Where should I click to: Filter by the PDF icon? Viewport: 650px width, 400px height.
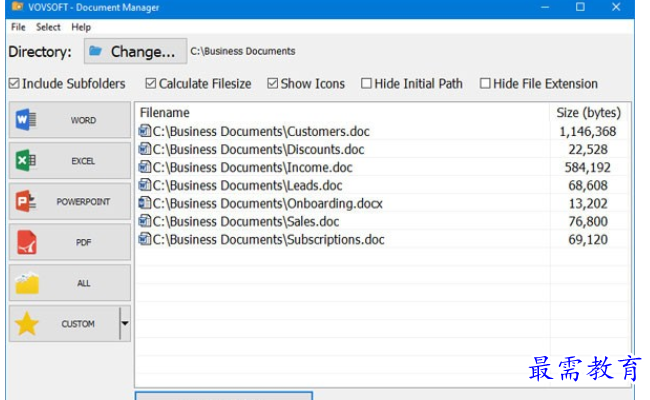27,242
